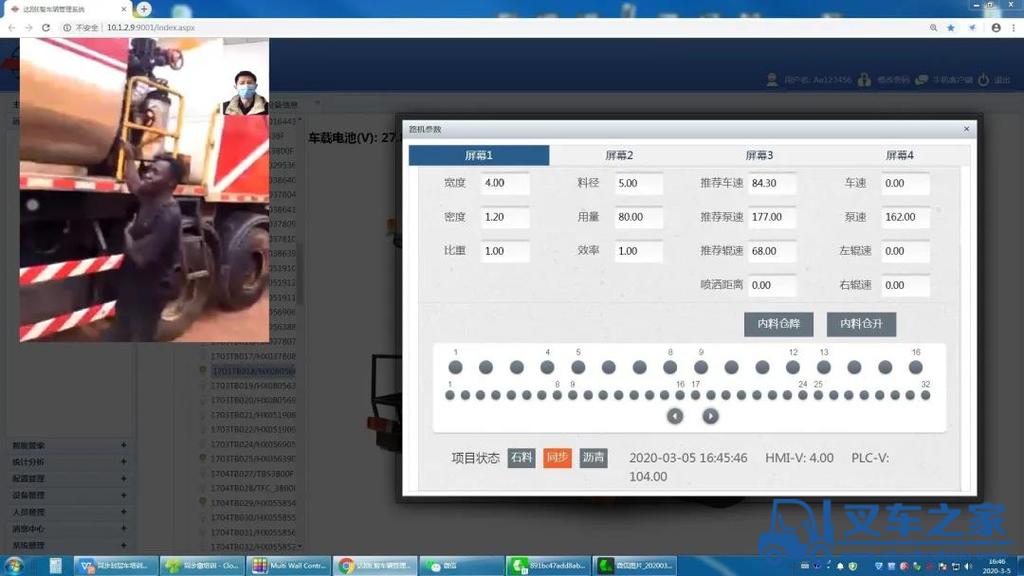Switch to the 屏幕3 tab

759,155
